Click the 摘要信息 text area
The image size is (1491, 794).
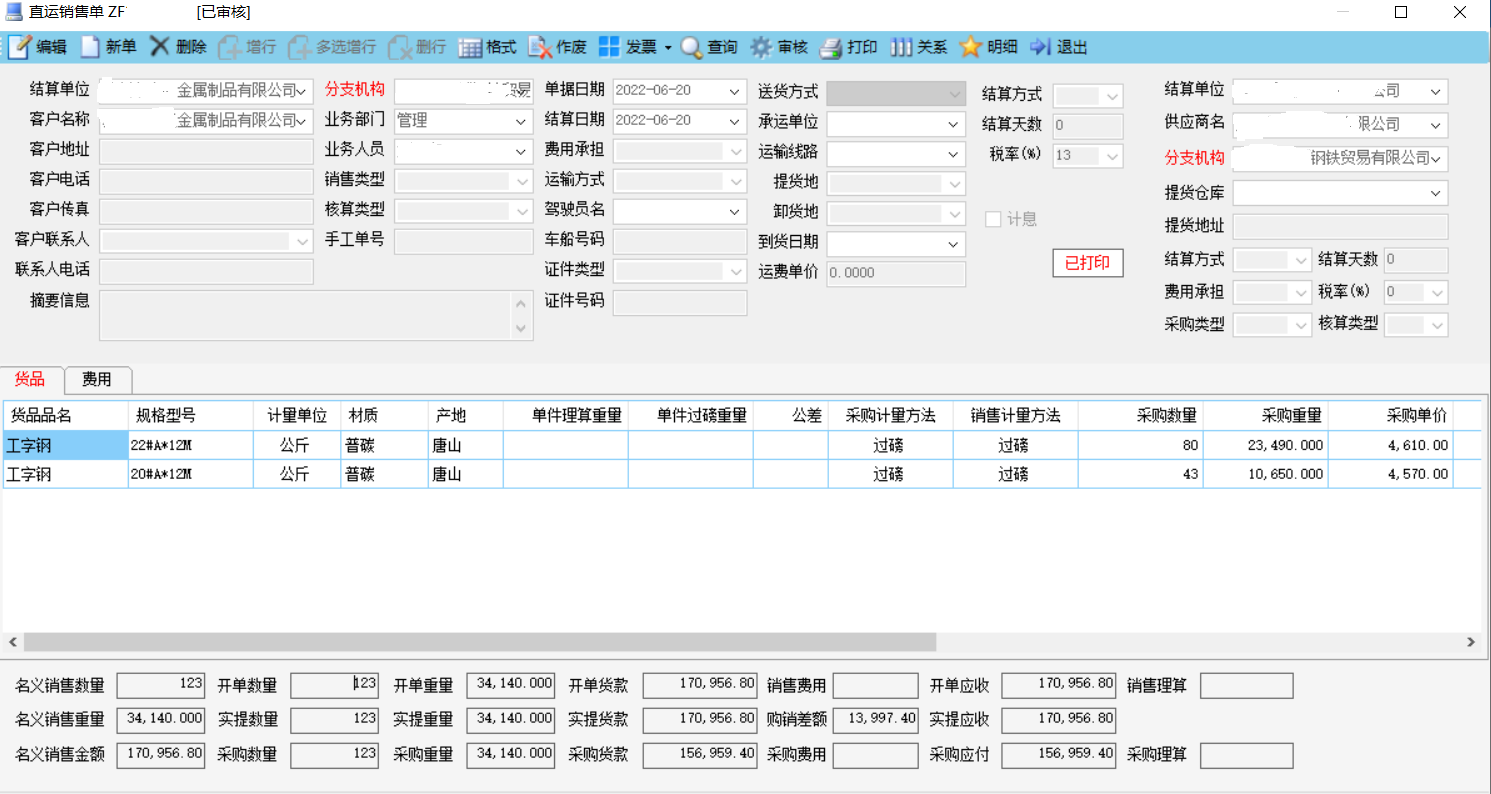[316, 316]
